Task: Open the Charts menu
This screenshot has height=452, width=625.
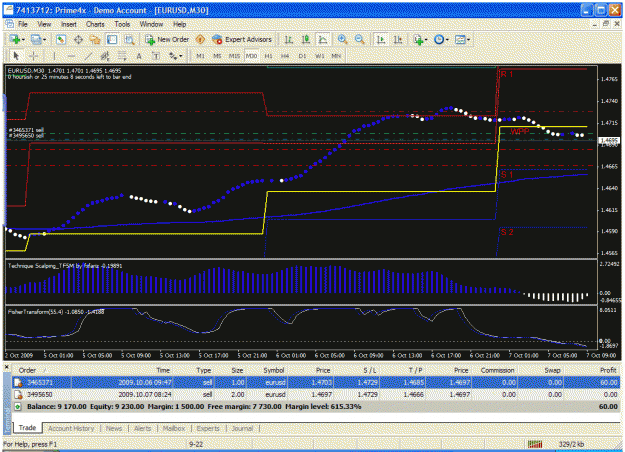Action: coord(95,24)
